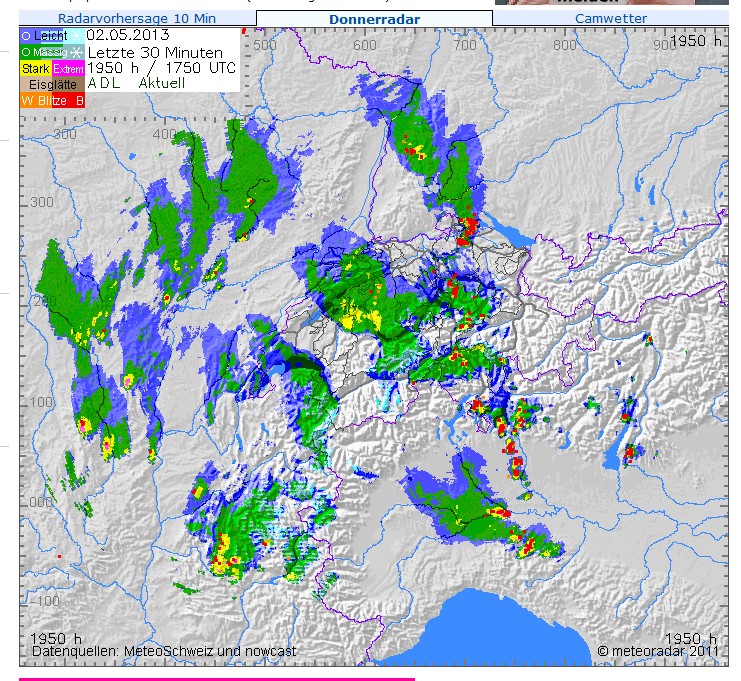Image resolution: width=741 pixels, height=681 pixels.
Task: Click the magenta Extrem legend swatch
Action: click(x=68, y=69)
